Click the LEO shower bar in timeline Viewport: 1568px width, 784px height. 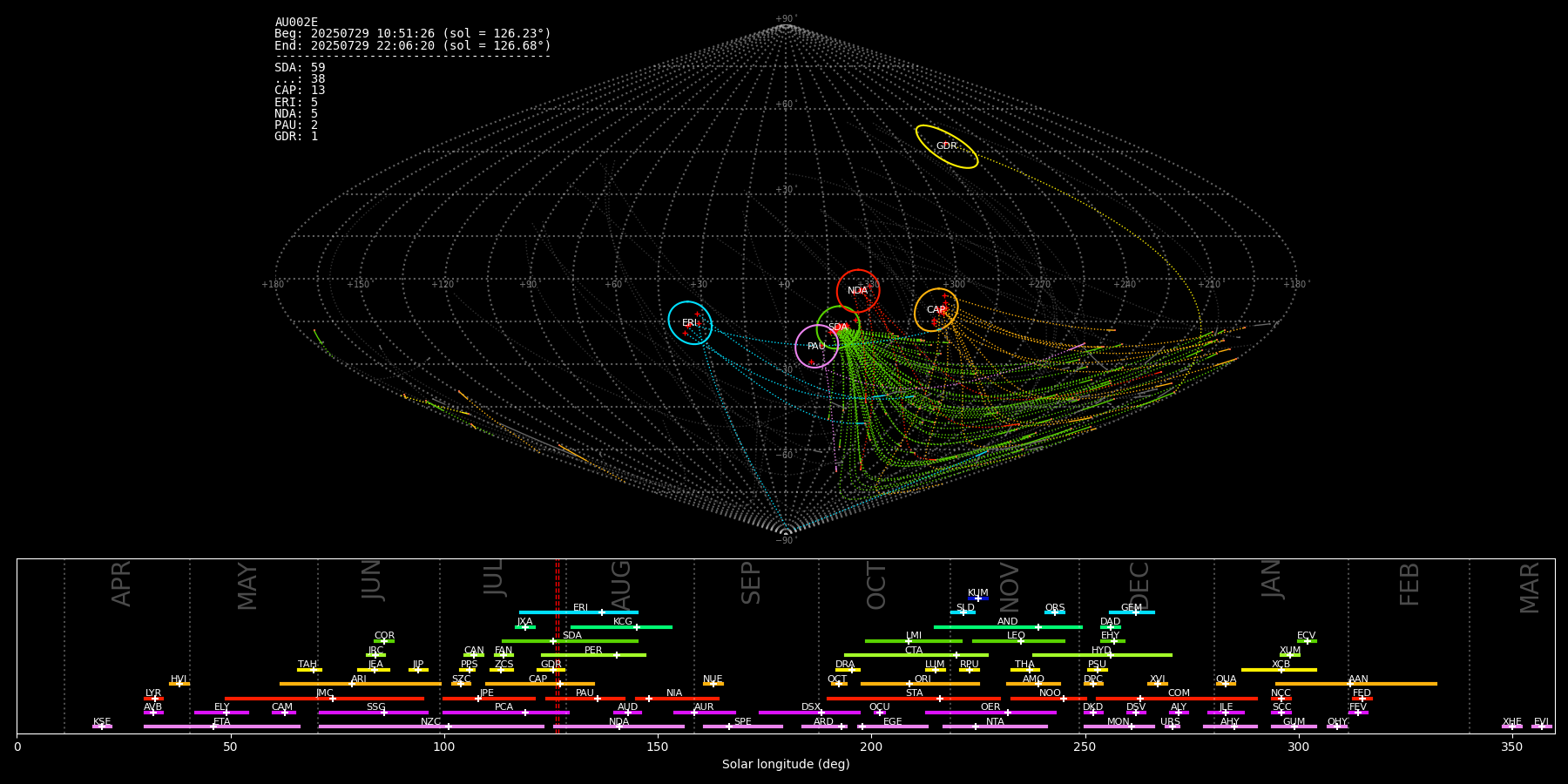[1018, 641]
